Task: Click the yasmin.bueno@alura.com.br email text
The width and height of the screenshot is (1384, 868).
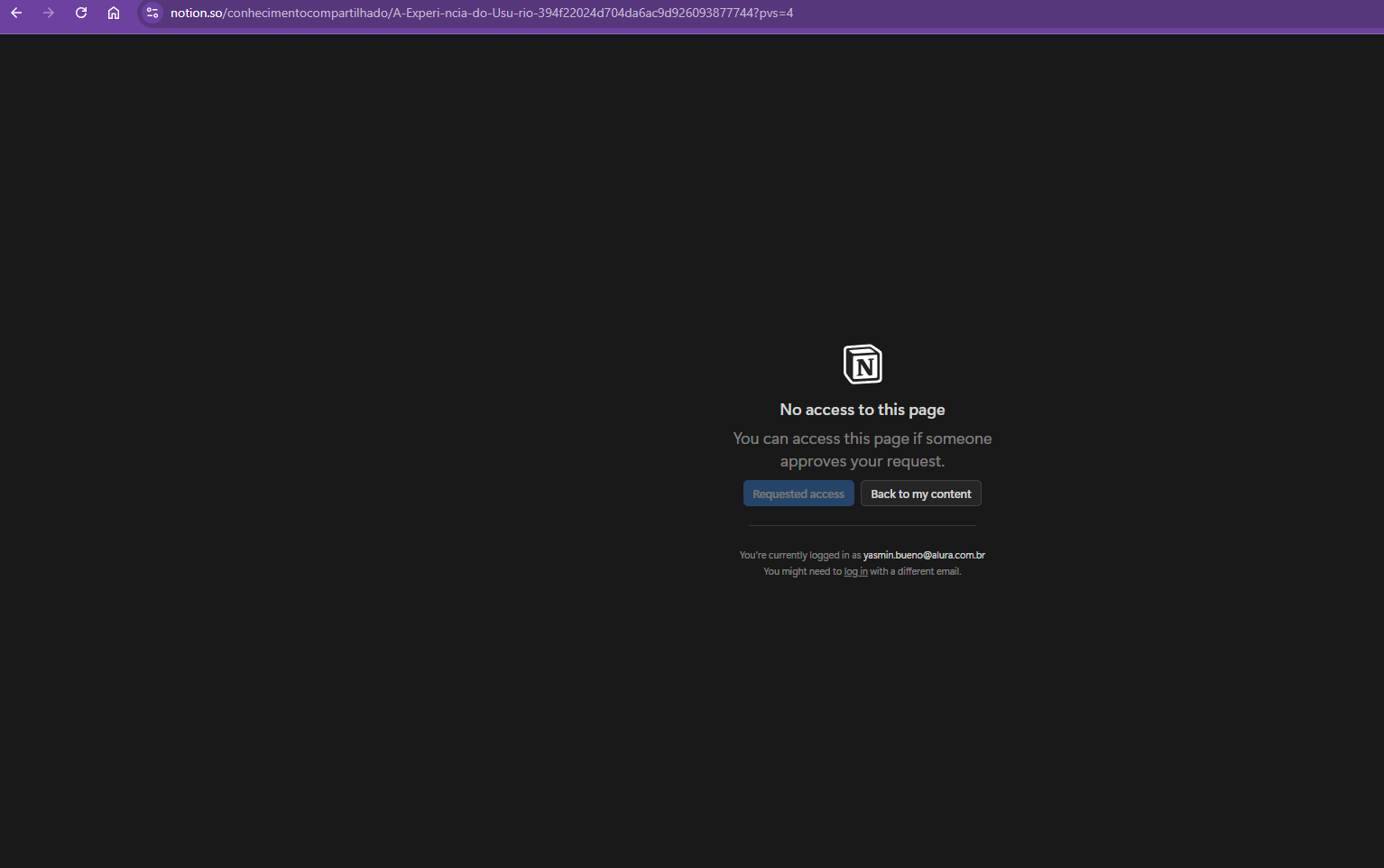Action: (924, 555)
